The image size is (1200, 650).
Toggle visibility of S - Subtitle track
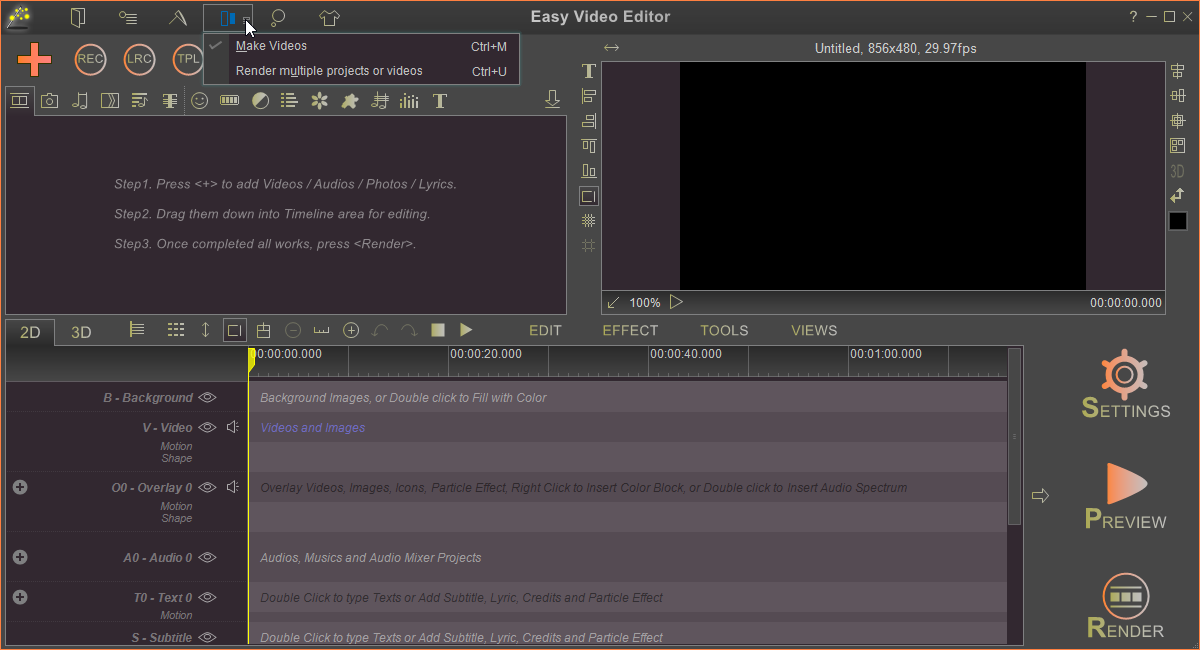pyautogui.click(x=207, y=637)
